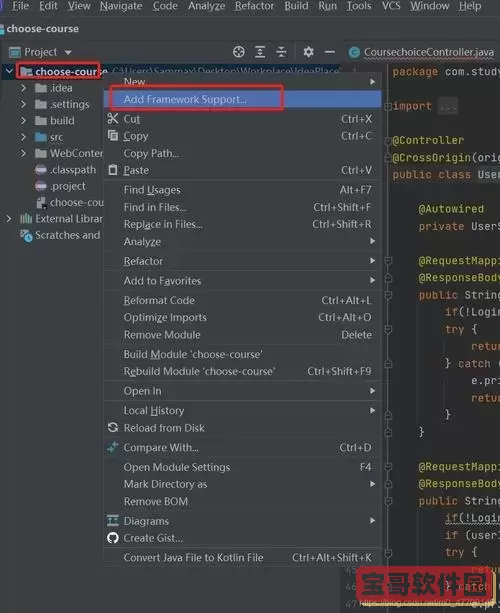This screenshot has height=613, width=500.
Task: Open the File menu in the menu bar
Action: click(x=20, y=6)
